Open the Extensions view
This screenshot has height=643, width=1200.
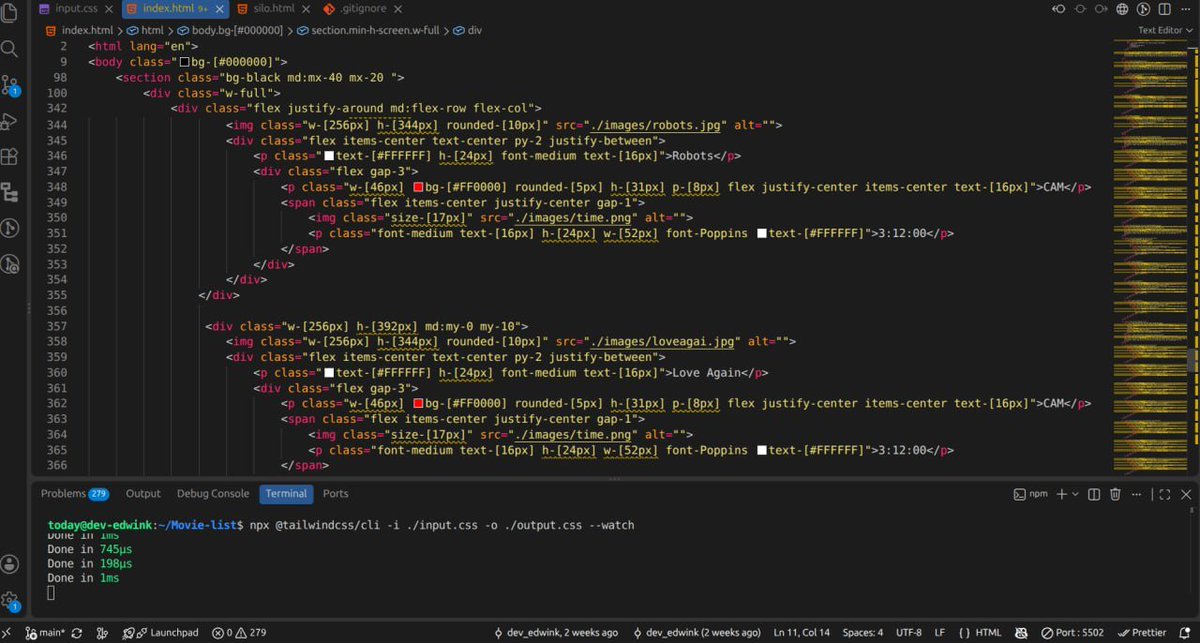(10, 157)
